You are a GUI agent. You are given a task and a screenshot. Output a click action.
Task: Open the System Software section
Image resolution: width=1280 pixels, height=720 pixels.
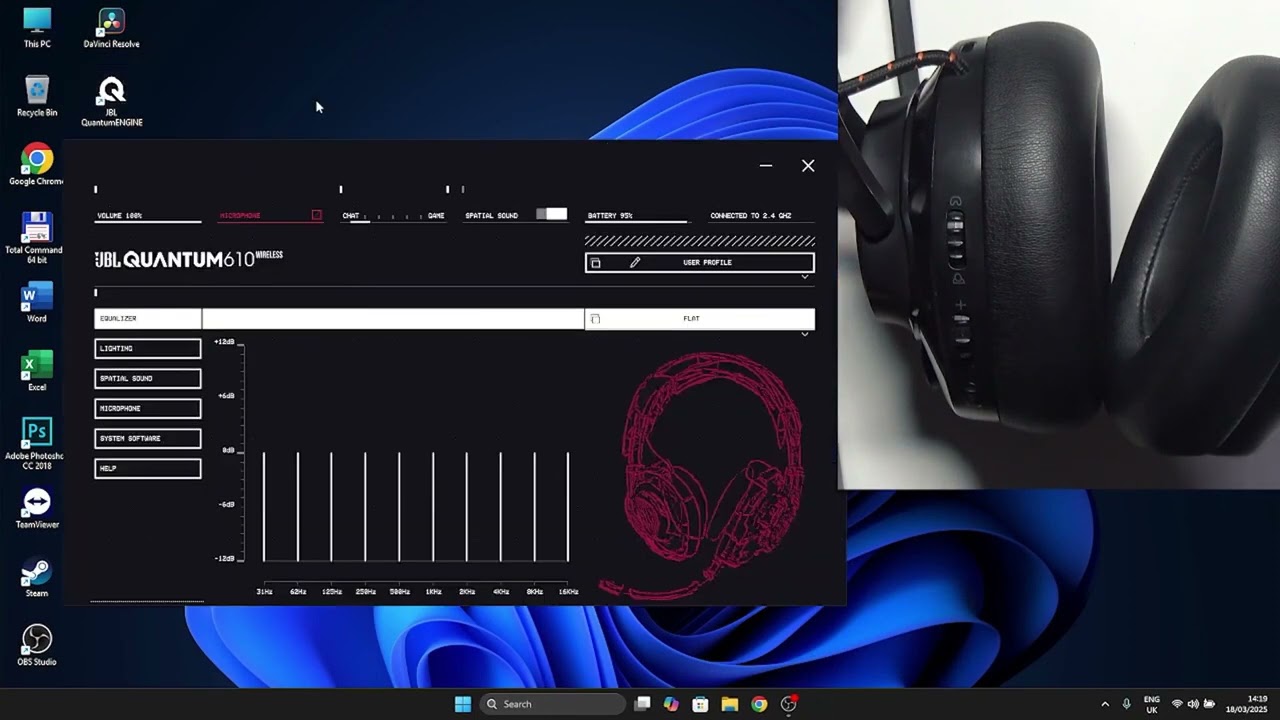coord(148,438)
